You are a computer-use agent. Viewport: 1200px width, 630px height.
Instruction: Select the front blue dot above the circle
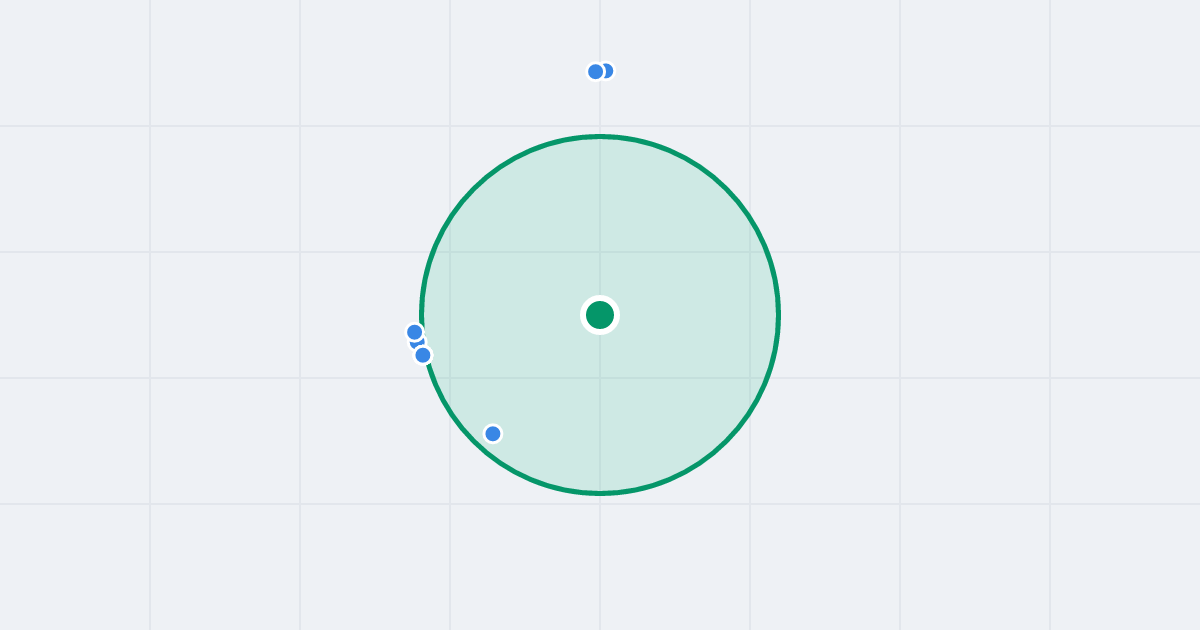pyautogui.click(x=596, y=71)
